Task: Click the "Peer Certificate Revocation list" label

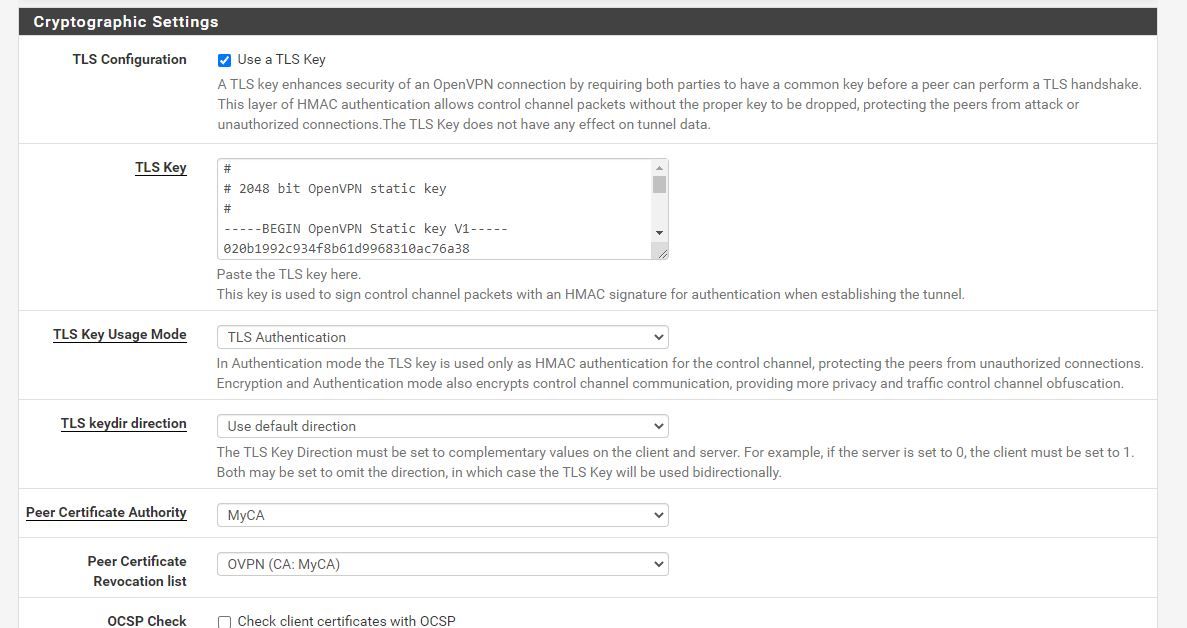Action: tap(140, 571)
